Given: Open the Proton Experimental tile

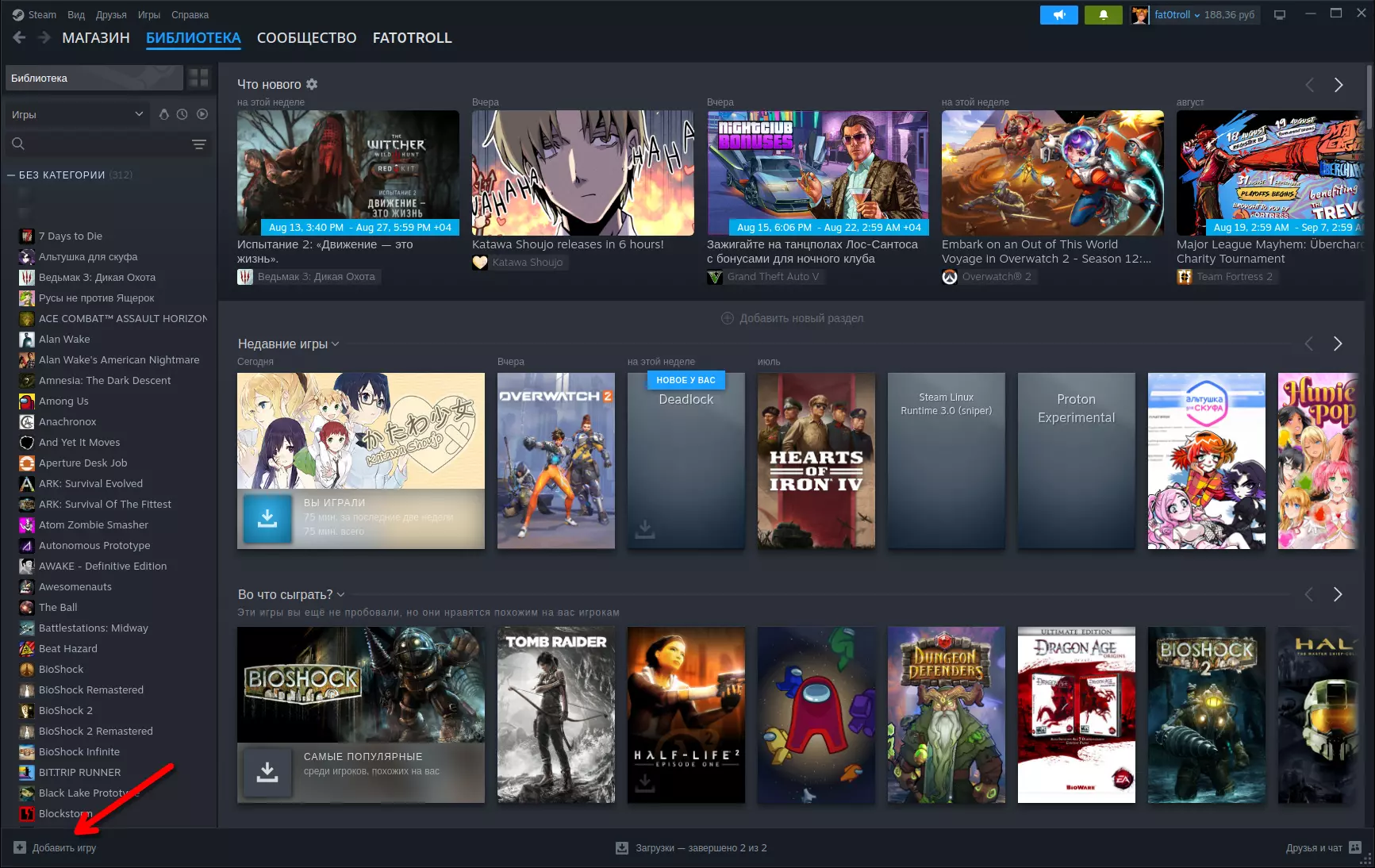Looking at the screenshot, I should point(1077,460).
